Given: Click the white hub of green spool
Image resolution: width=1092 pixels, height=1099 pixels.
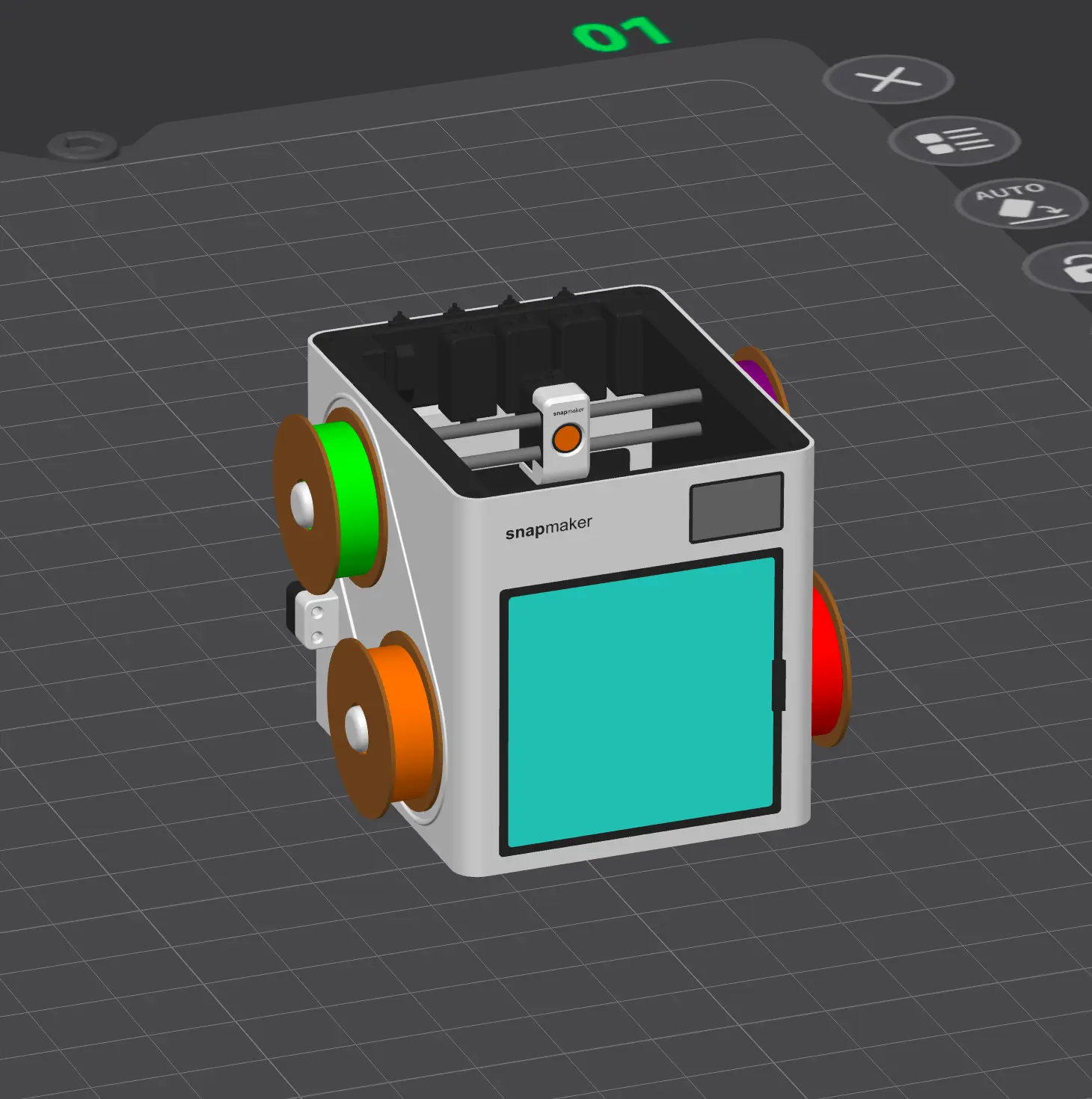Looking at the screenshot, I should (x=302, y=503).
